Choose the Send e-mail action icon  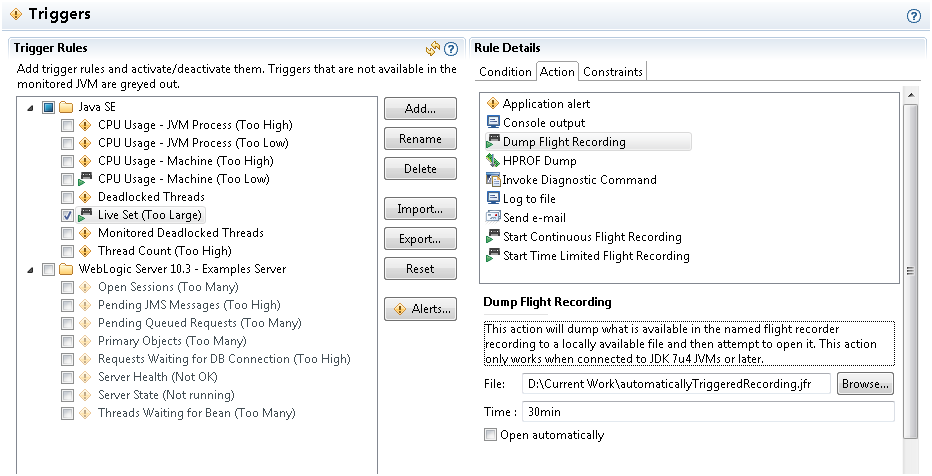(492, 218)
